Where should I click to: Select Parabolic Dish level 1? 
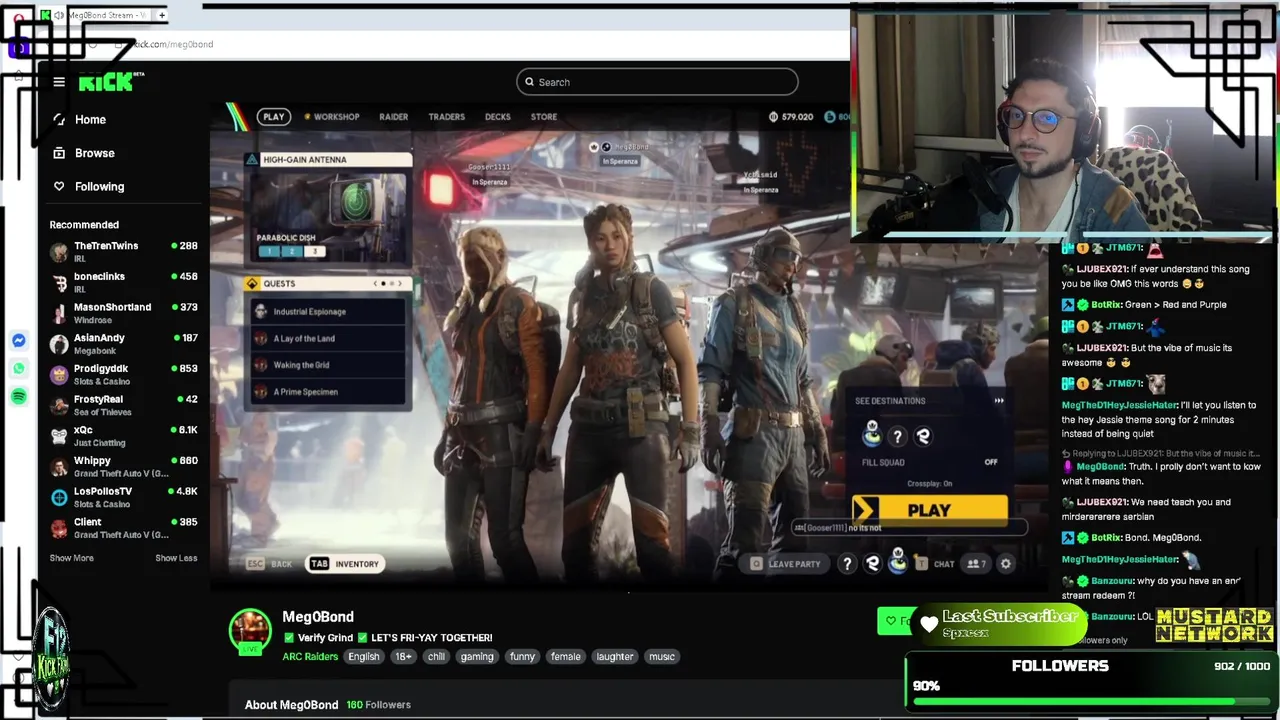[x=268, y=252]
